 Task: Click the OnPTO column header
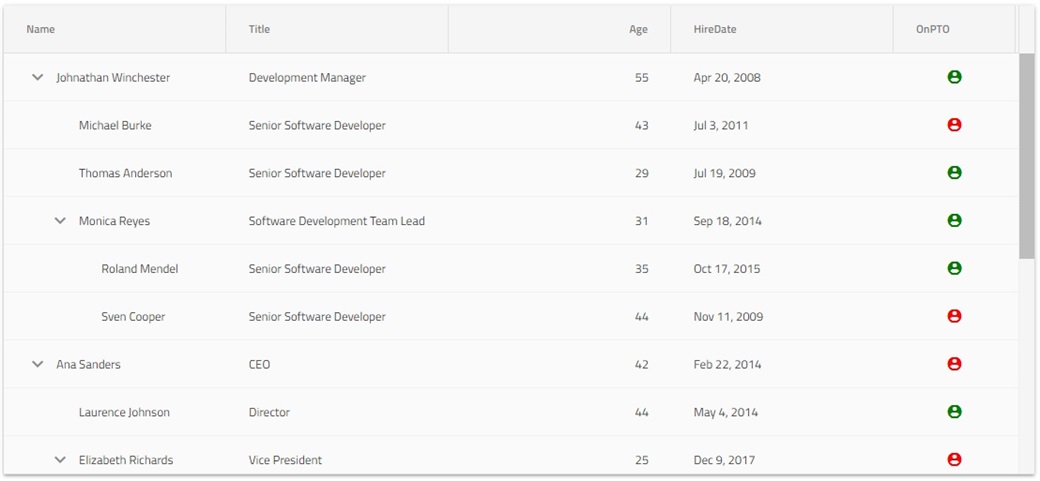click(933, 29)
